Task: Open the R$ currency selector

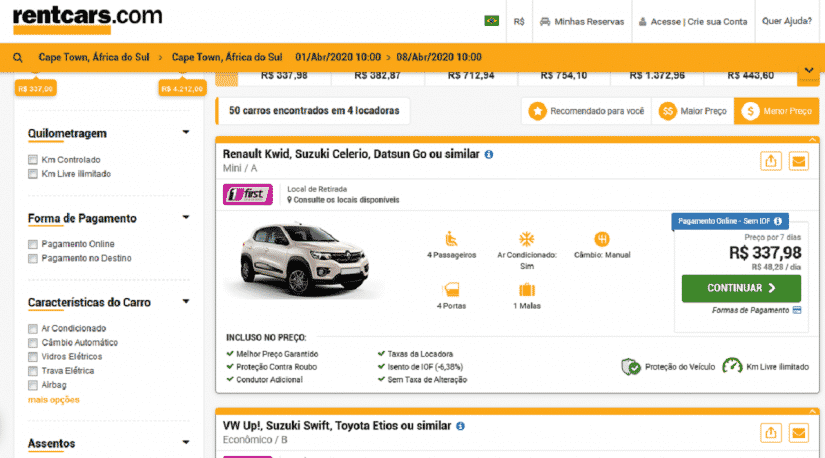Action: click(519, 22)
